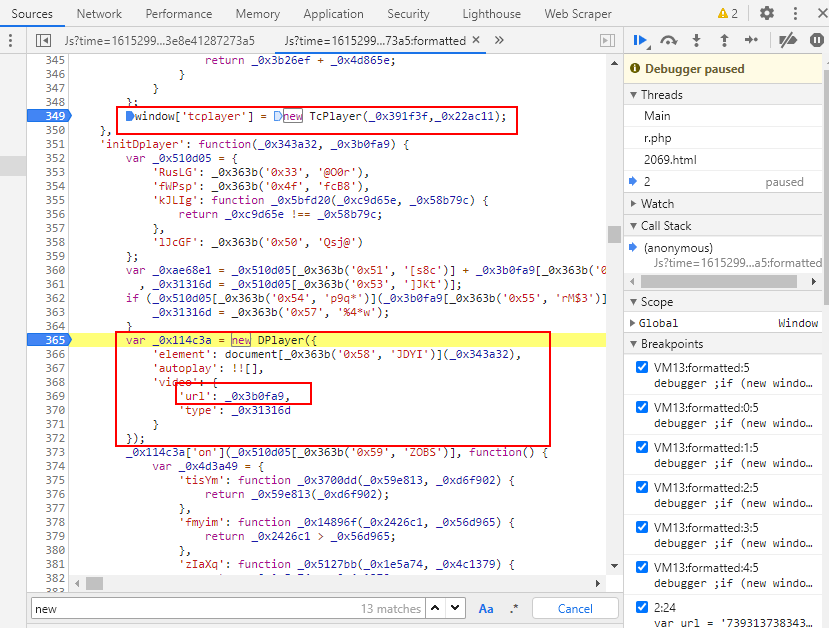Resume script execution with the play button

click(x=639, y=40)
